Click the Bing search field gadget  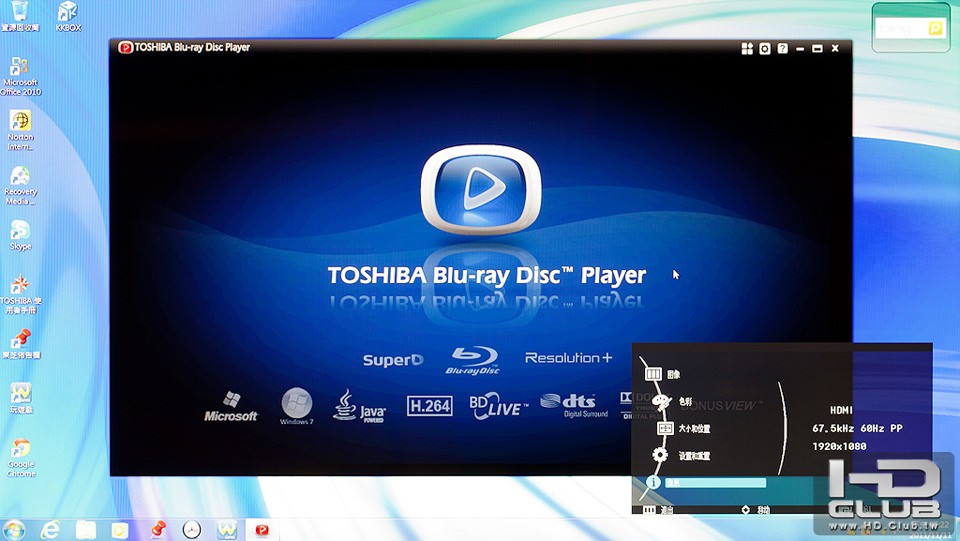coord(901,28)
